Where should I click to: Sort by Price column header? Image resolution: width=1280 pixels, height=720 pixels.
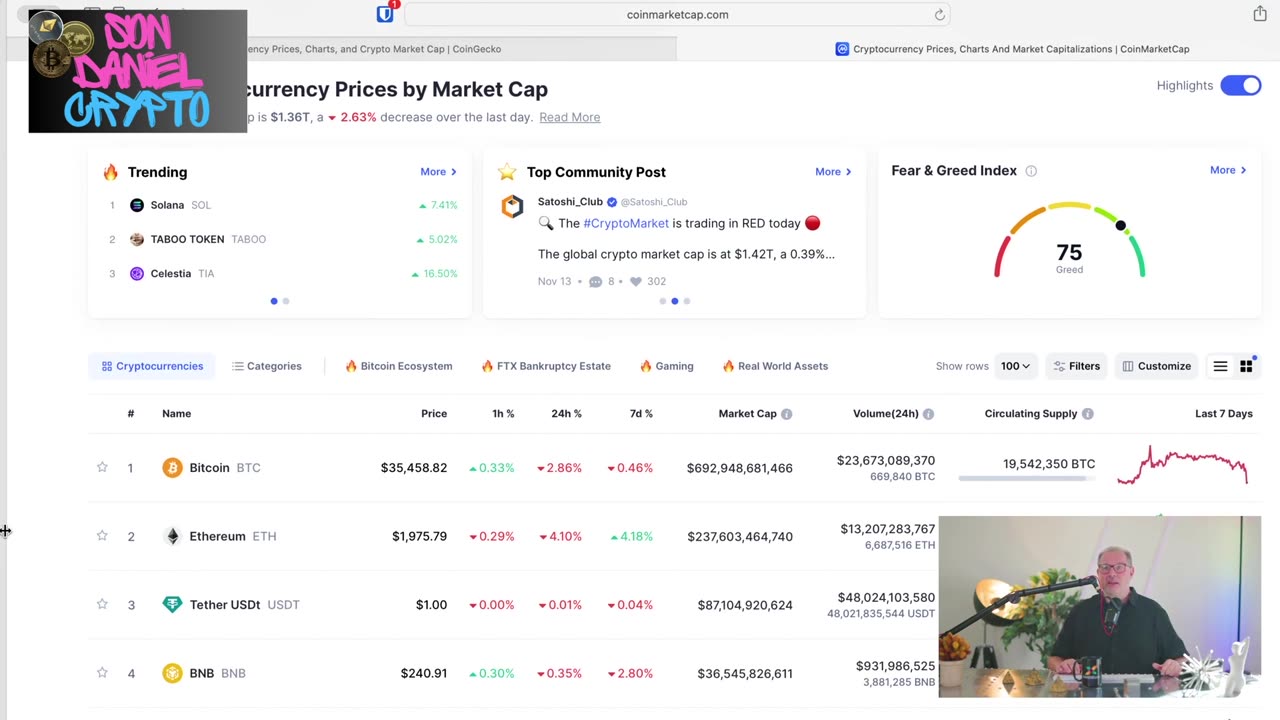[434, 414]
